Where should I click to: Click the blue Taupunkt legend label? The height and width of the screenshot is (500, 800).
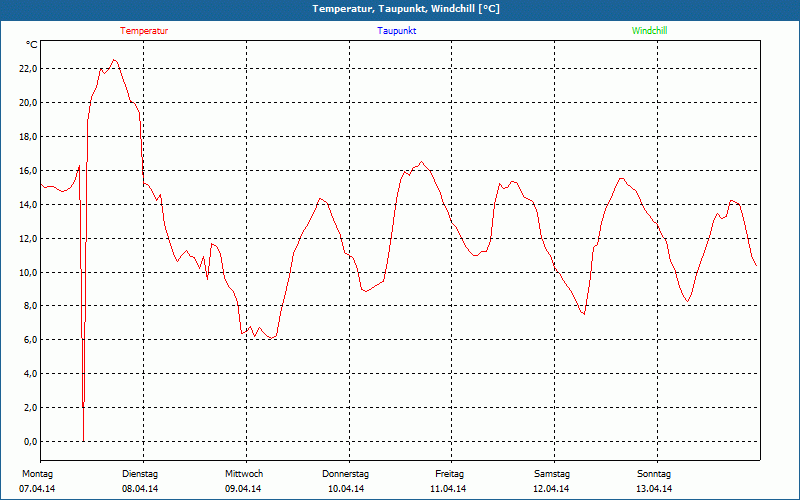coord(397,31)
